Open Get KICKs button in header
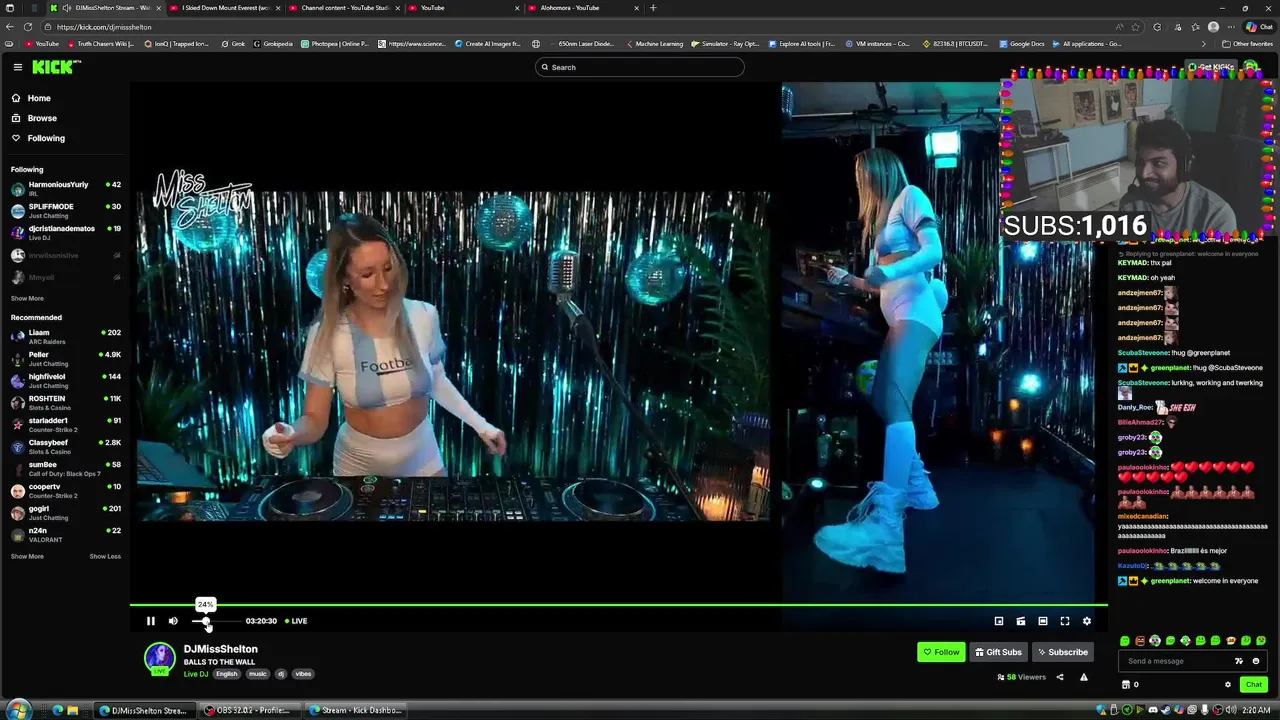Screen dimensions: 1280x720 pyautogui.click(x=1210, y=67)
